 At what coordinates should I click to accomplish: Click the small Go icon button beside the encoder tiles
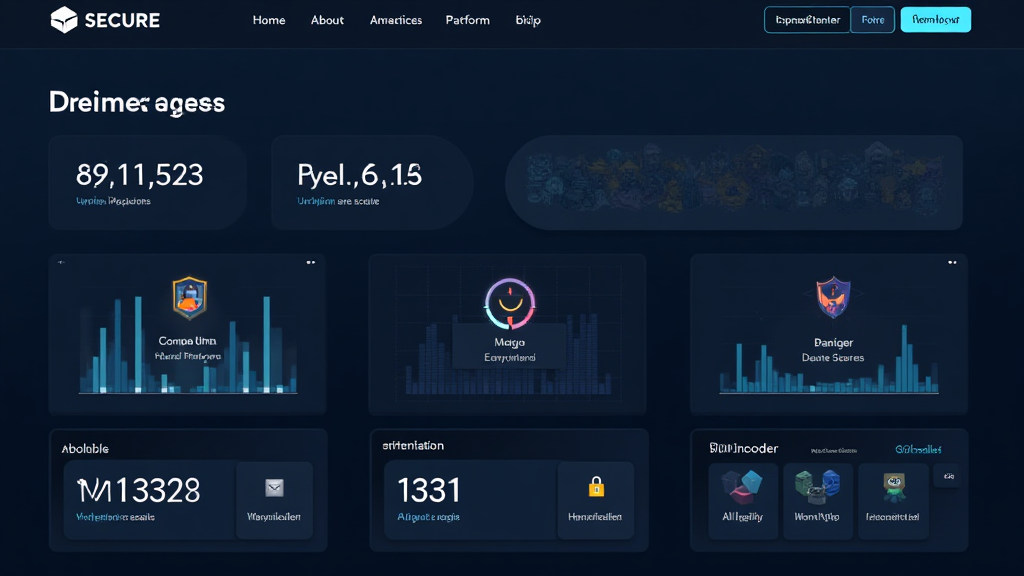click(x=948, y=476)
